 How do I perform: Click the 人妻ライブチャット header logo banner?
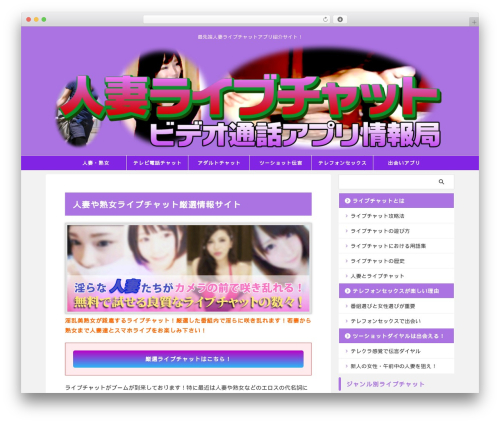pyautogui.click(x=248, y=98)
